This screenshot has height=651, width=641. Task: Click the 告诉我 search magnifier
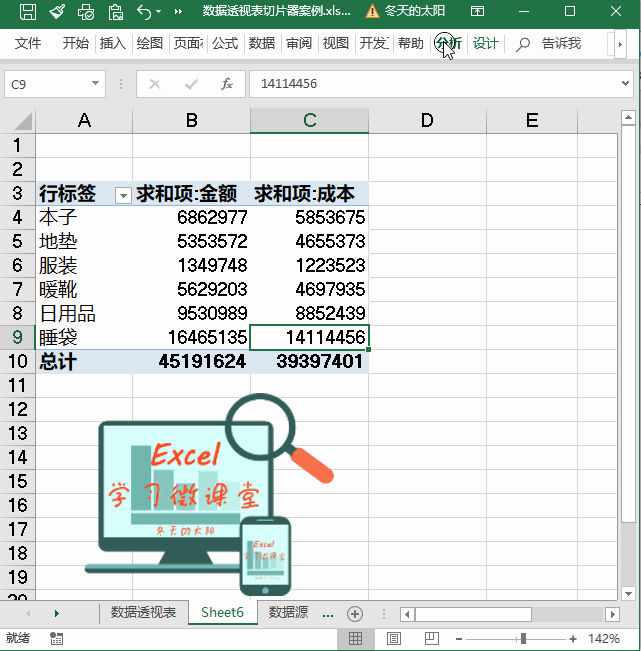coord(523,44)
